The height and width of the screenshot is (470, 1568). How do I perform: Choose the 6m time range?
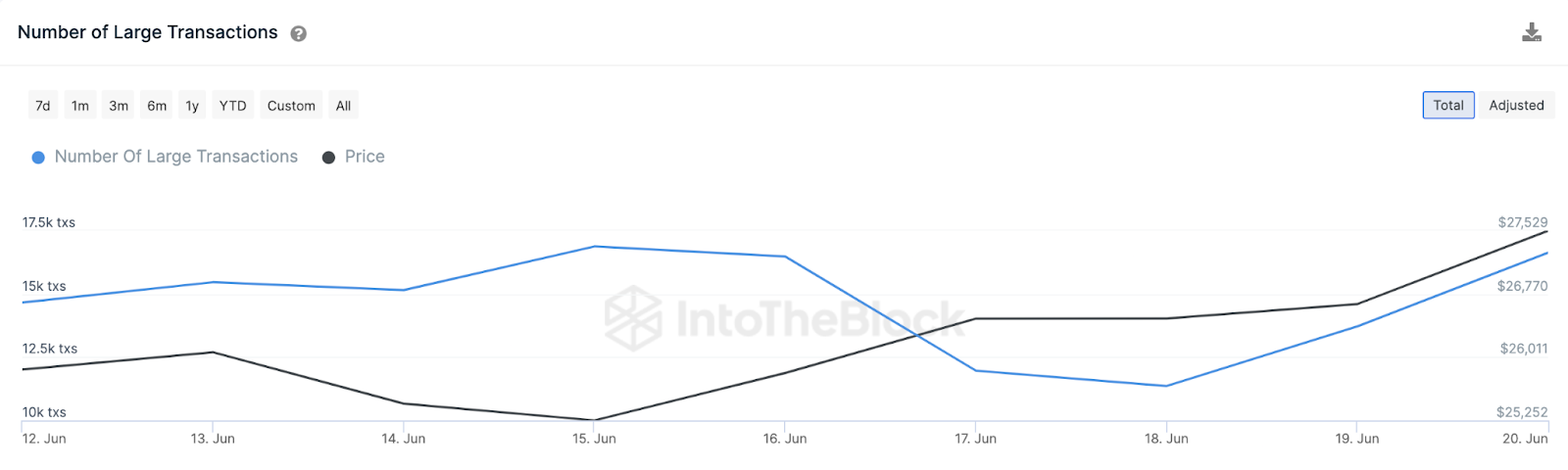point(157,106)
